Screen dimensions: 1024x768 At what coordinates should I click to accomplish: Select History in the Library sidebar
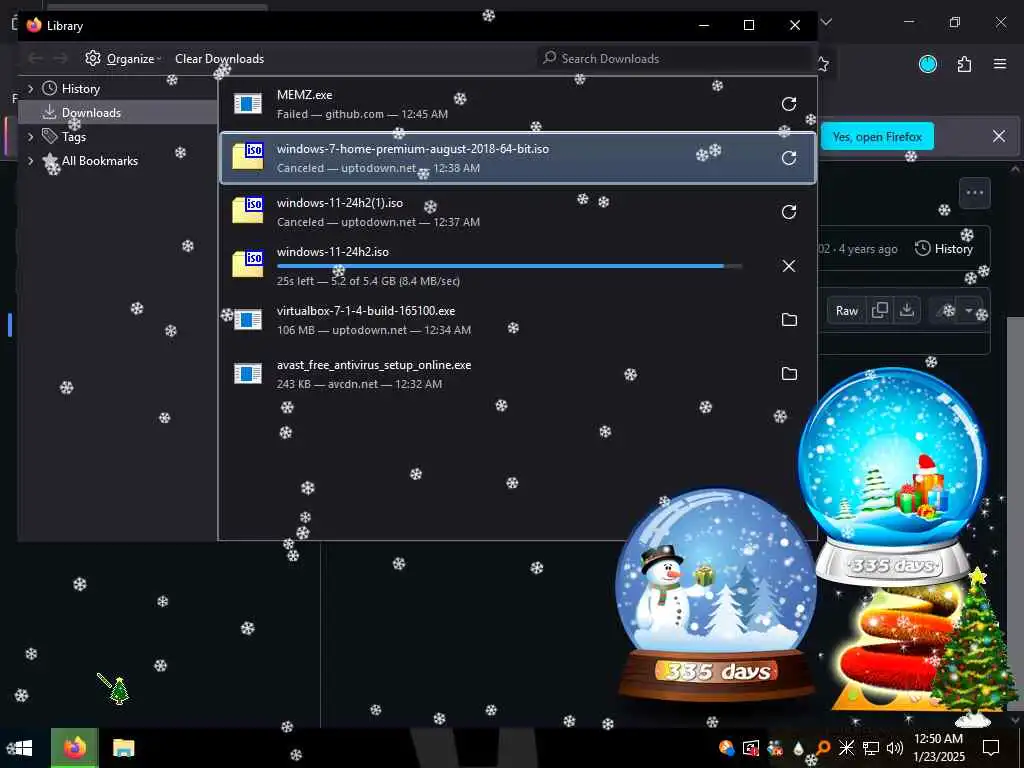[80, 89]
